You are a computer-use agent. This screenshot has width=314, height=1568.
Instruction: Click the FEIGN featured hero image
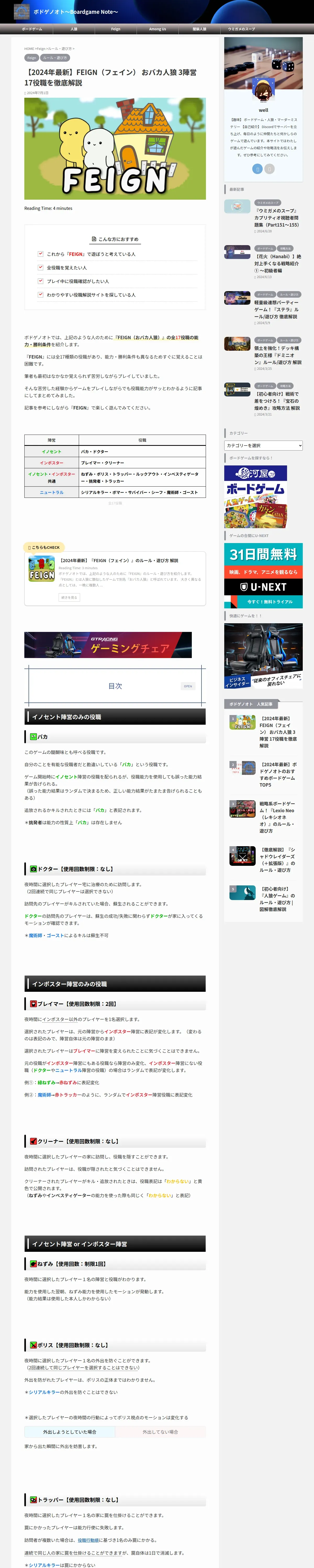click(115, 148)
